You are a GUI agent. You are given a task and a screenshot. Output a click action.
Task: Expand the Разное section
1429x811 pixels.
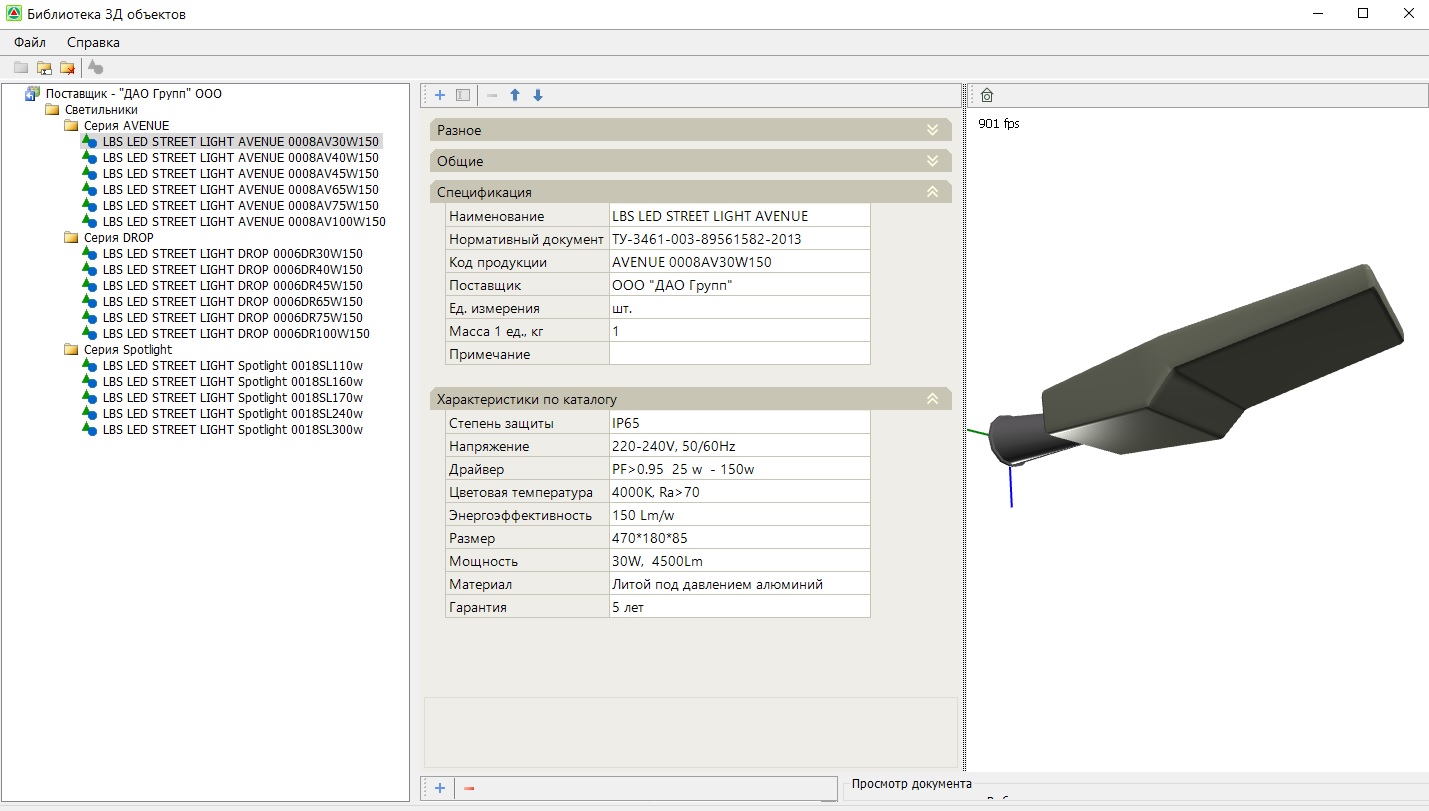pyautogui.click(x=932, y=130)
